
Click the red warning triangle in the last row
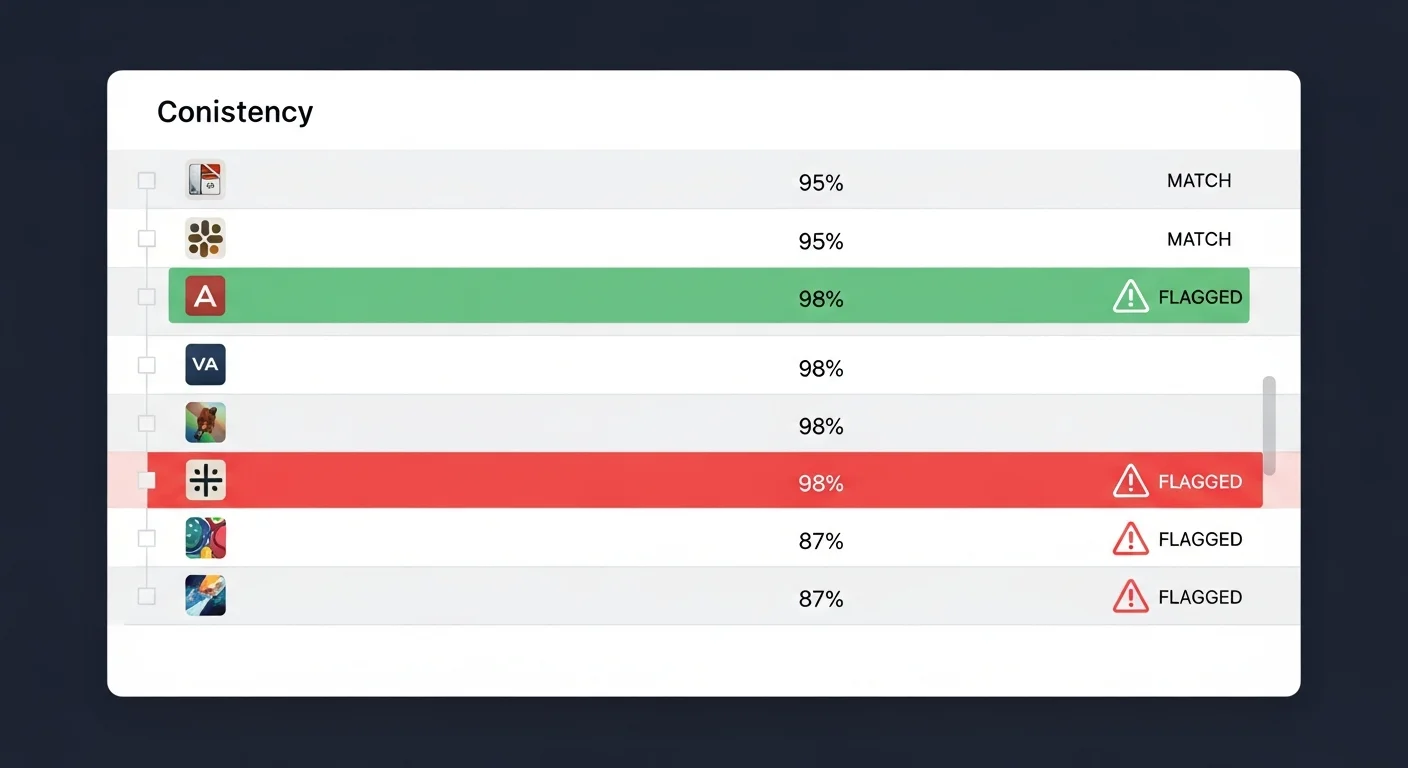tap(1131, 597)
